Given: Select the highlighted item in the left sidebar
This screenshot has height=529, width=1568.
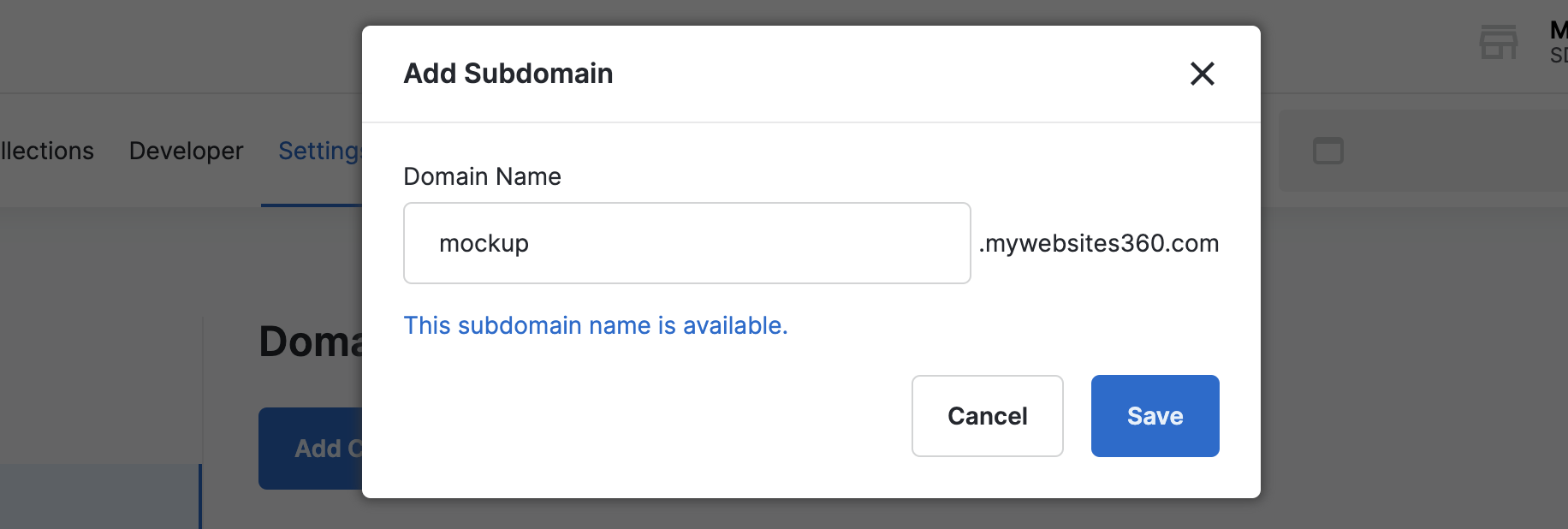Looking at the screenshot, I should point(99,496).
